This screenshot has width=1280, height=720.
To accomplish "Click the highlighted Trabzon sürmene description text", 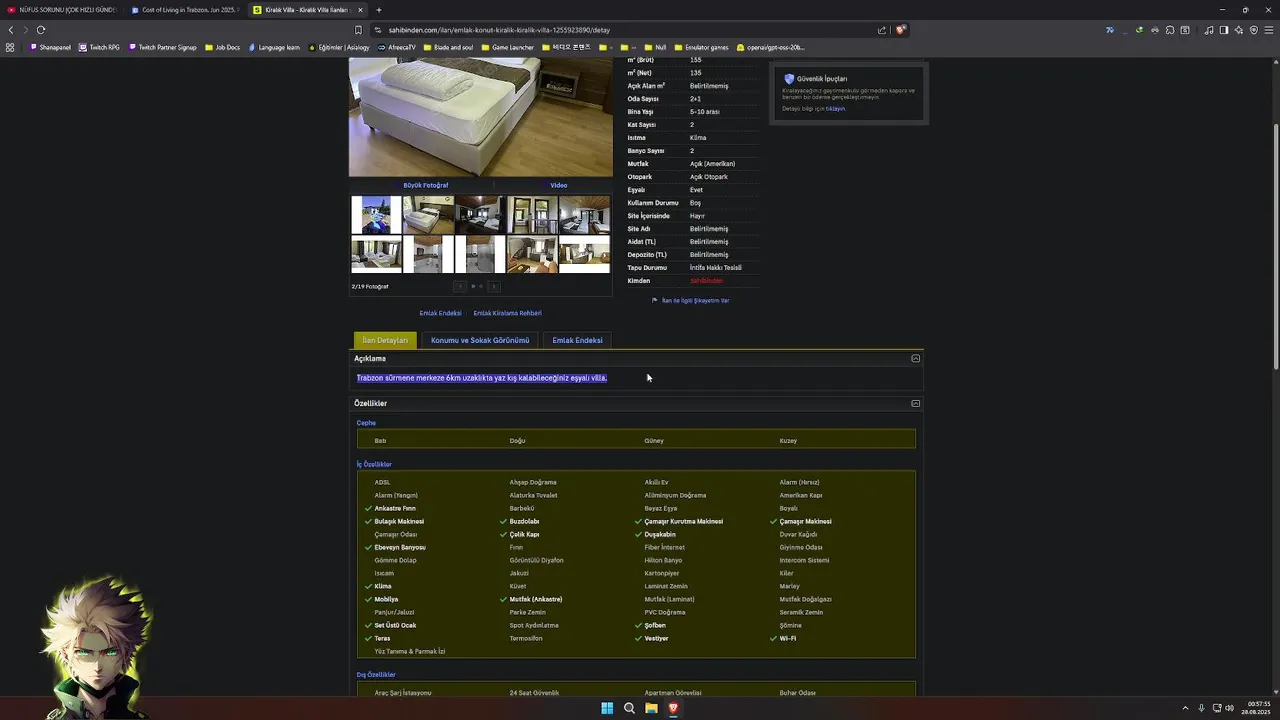I will [x=482, y=378].
